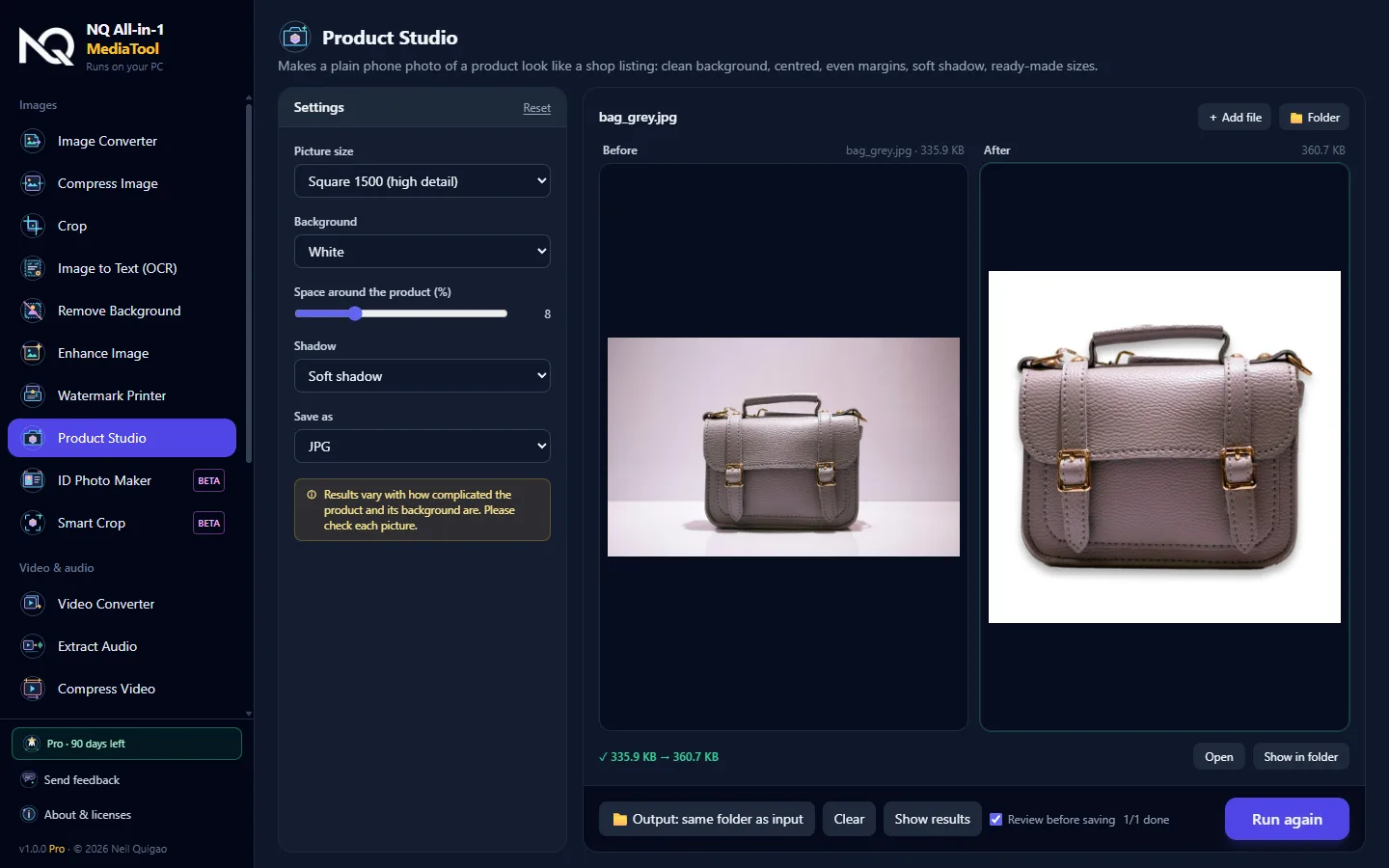Click the Open result button
The height and width of the screenshot is (868, 1389).
click(1219, 757)
